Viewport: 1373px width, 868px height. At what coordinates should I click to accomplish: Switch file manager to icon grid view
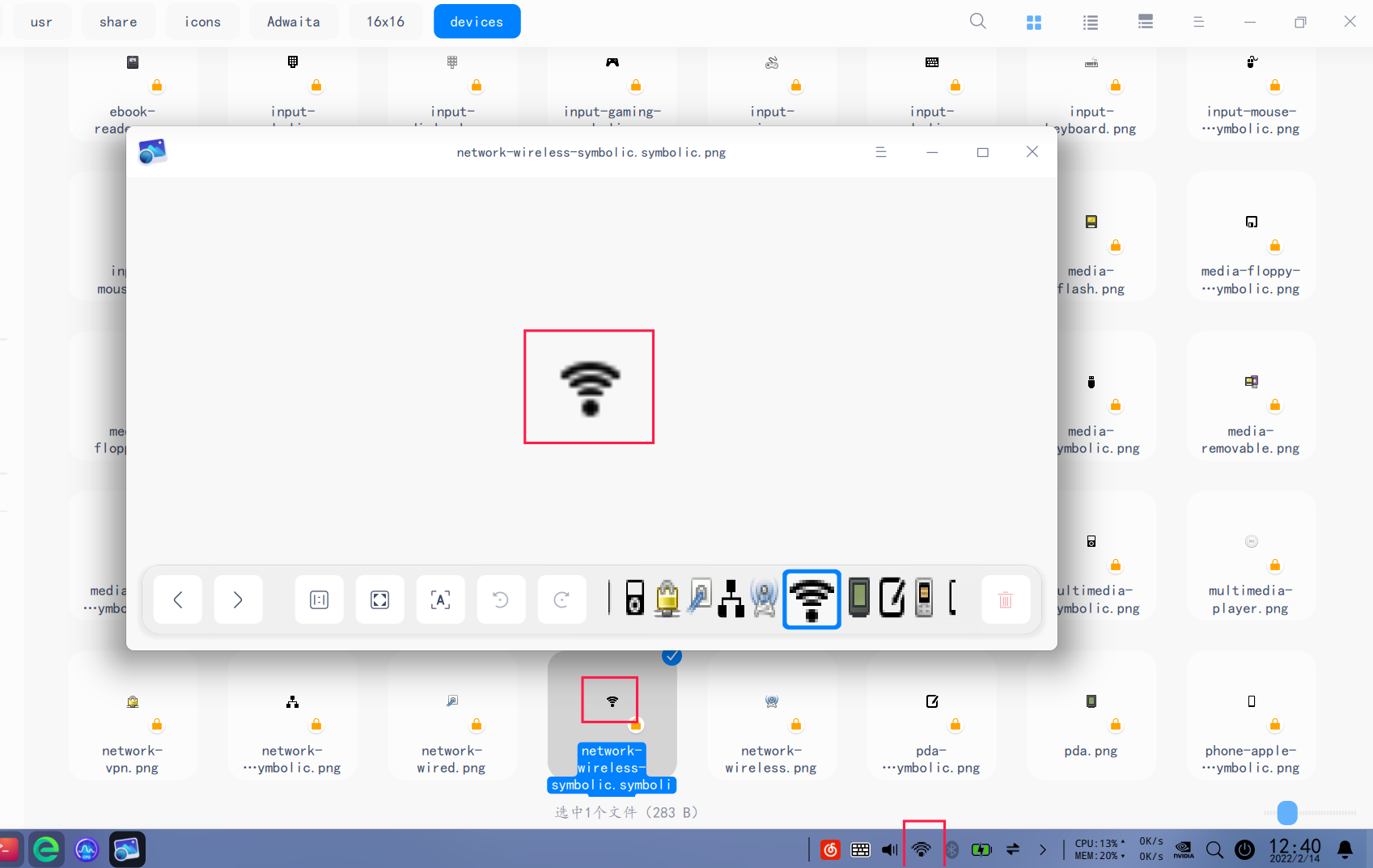pos(1034,23)
